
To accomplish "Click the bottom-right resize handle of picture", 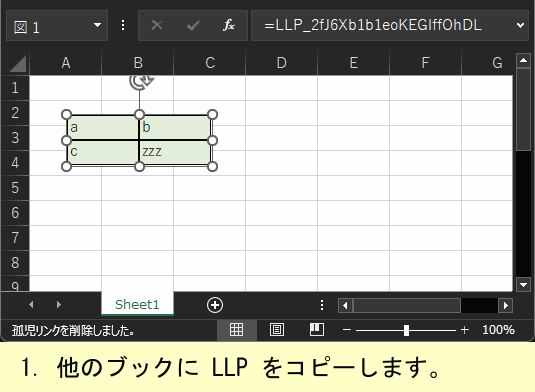I will click(x=212, y=166).
